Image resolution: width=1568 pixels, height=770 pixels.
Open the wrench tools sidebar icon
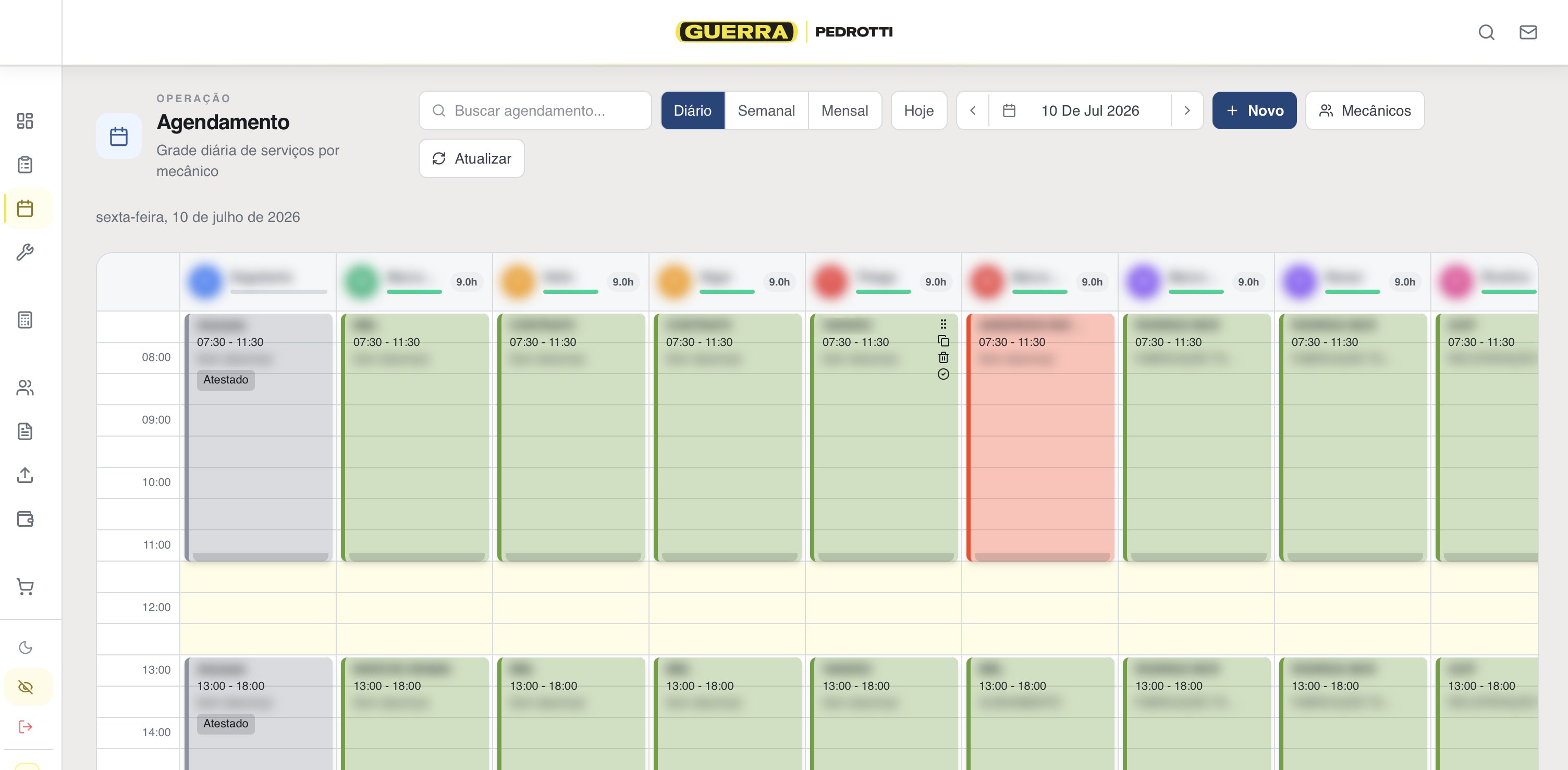[x=25, y=252]
